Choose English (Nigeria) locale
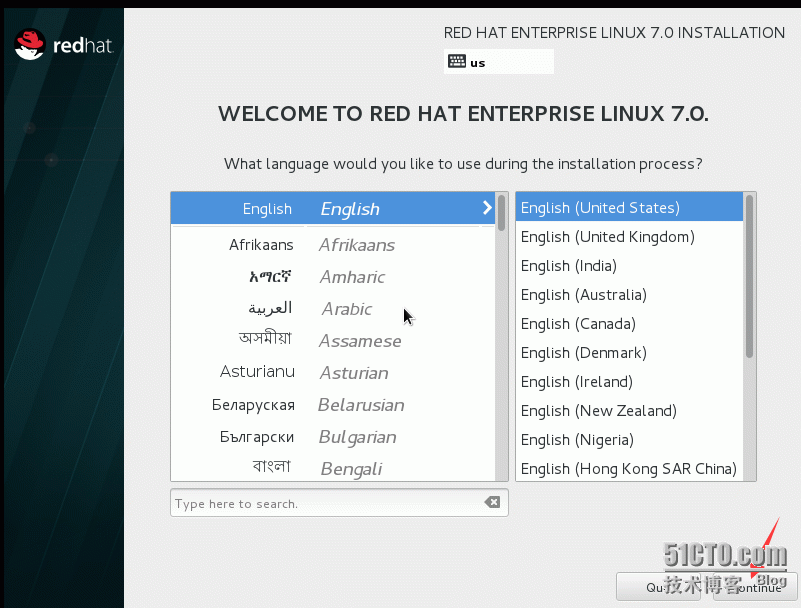The width and height of the screenshot is (801, 608). pos(629,439)
